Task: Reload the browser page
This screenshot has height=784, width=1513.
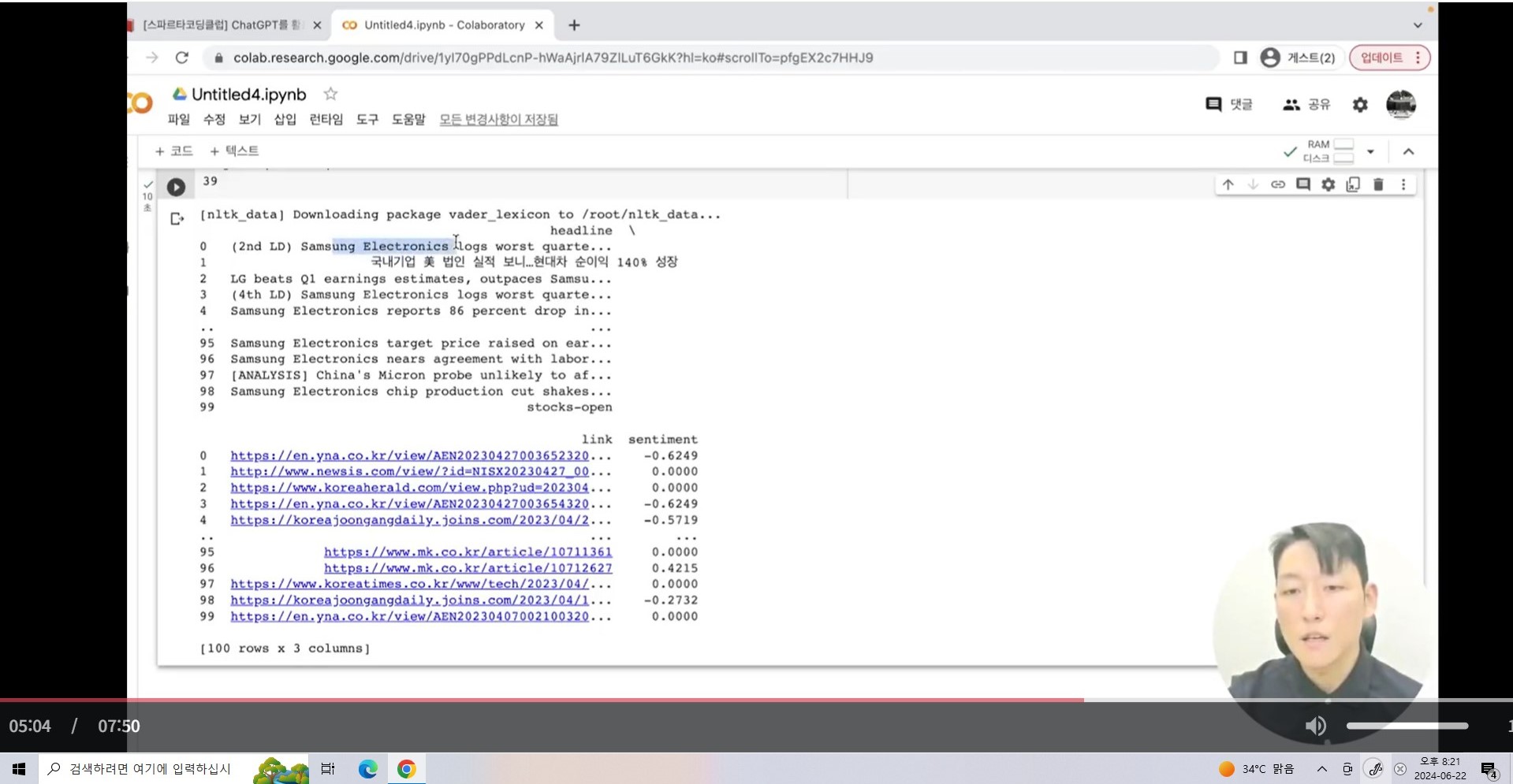Action: tap(182, 58)
